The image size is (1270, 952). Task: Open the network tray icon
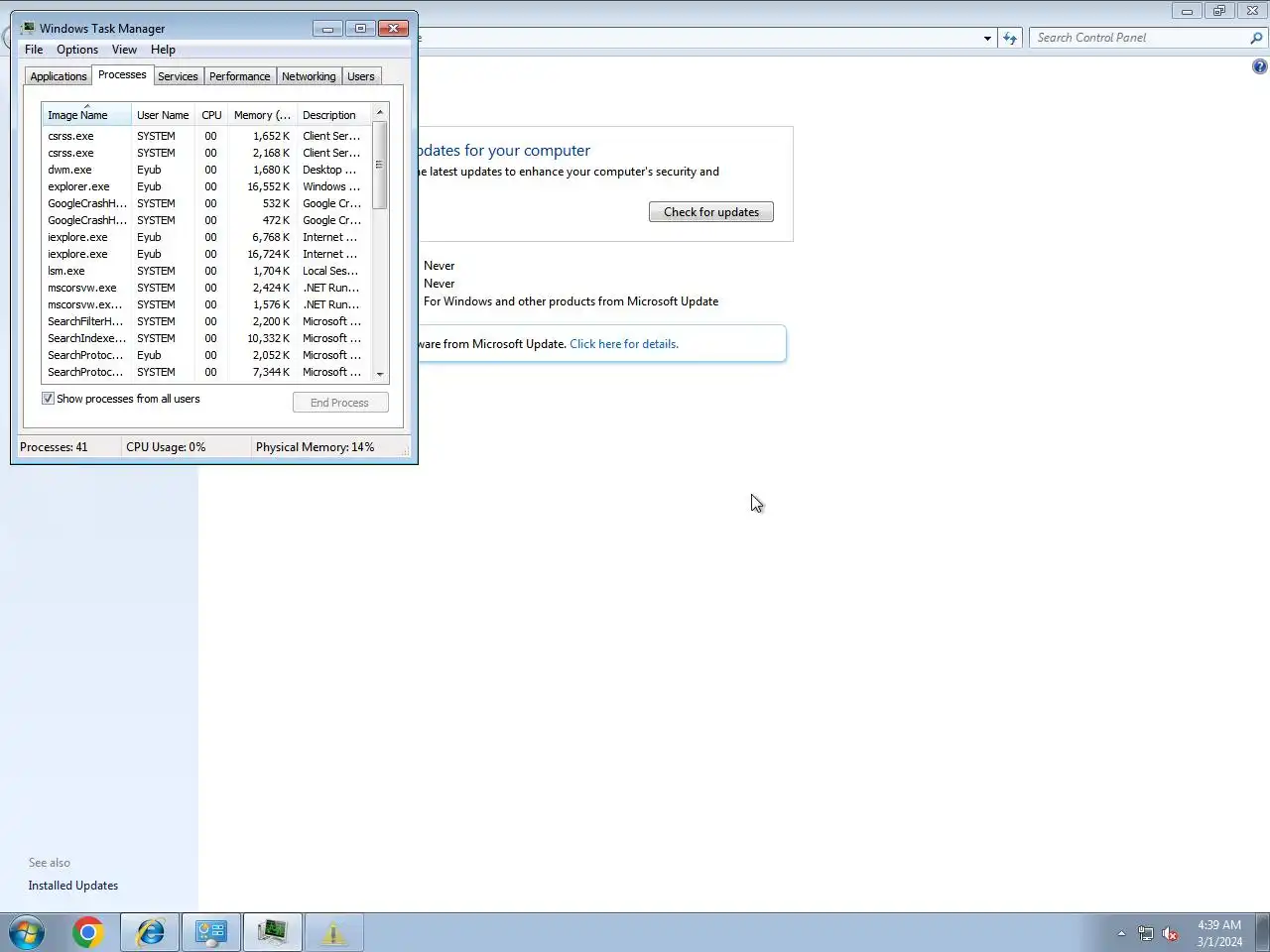pyautogui.click(x=1145, y=933)
